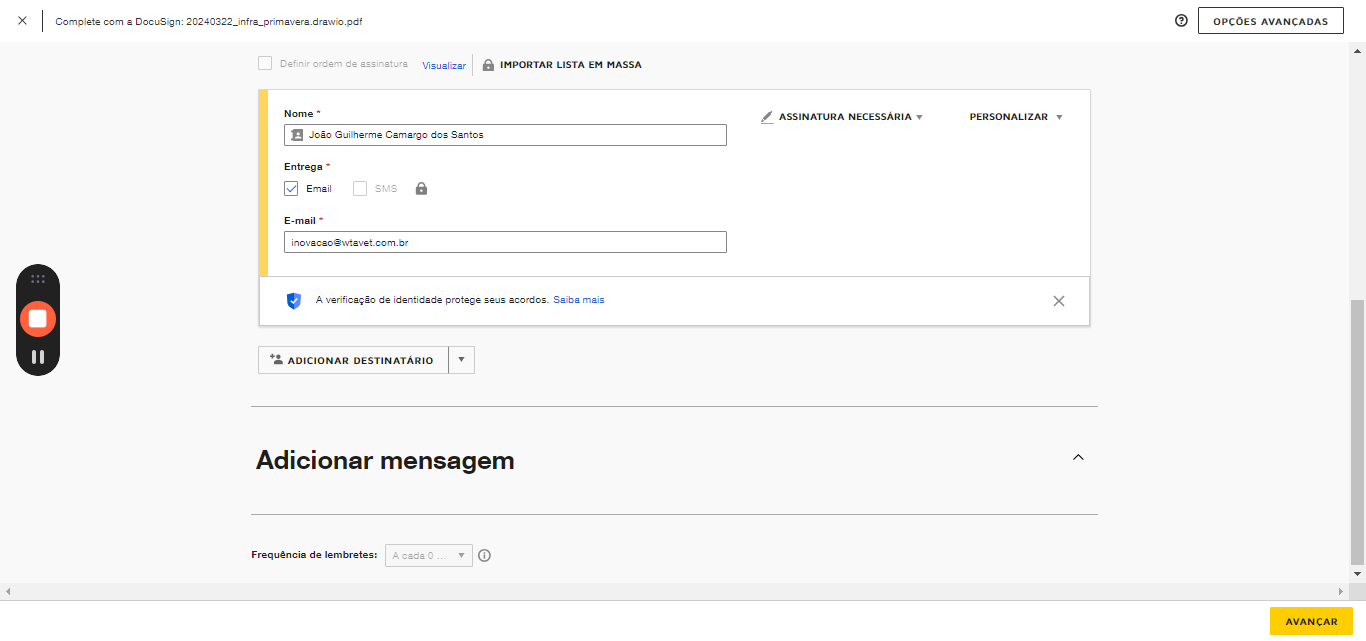Click the recorder drag handle dots

coord(38,279)
